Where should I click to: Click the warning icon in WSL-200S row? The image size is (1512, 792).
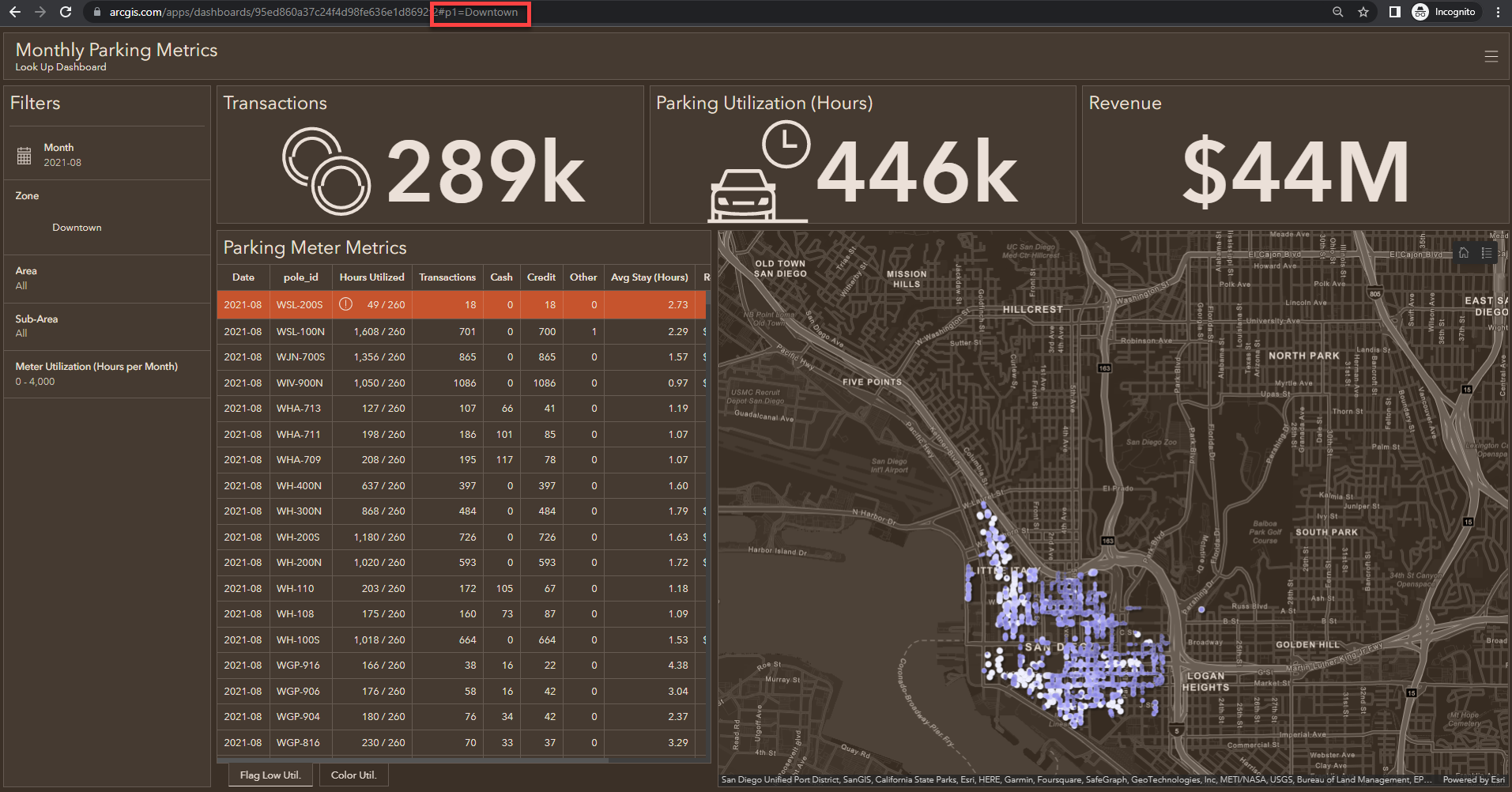(345, 304)
